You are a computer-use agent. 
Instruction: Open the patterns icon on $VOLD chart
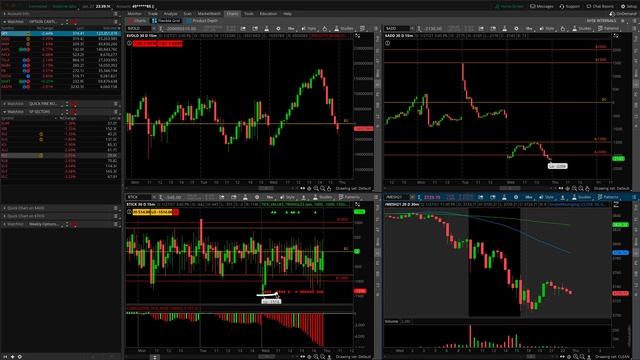pyautogui.click(x=362, y=29)
